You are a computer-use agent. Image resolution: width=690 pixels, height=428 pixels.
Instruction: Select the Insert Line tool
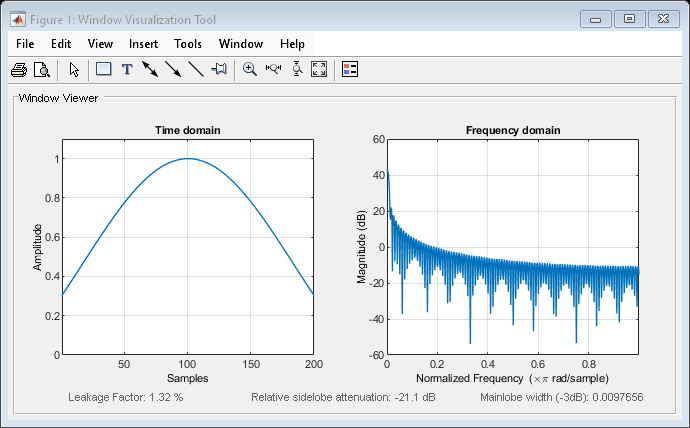196,70
